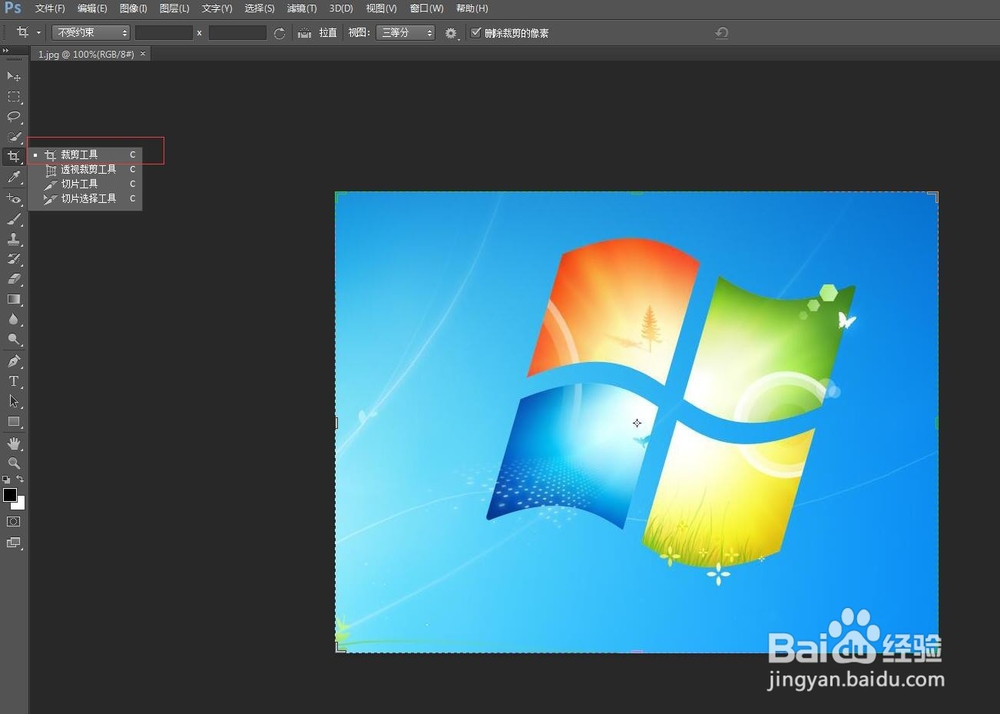Viewport: 1000px width, 714px height.
Task: Choose 切片选择工具 from the flyout
Action: [85, 199]
